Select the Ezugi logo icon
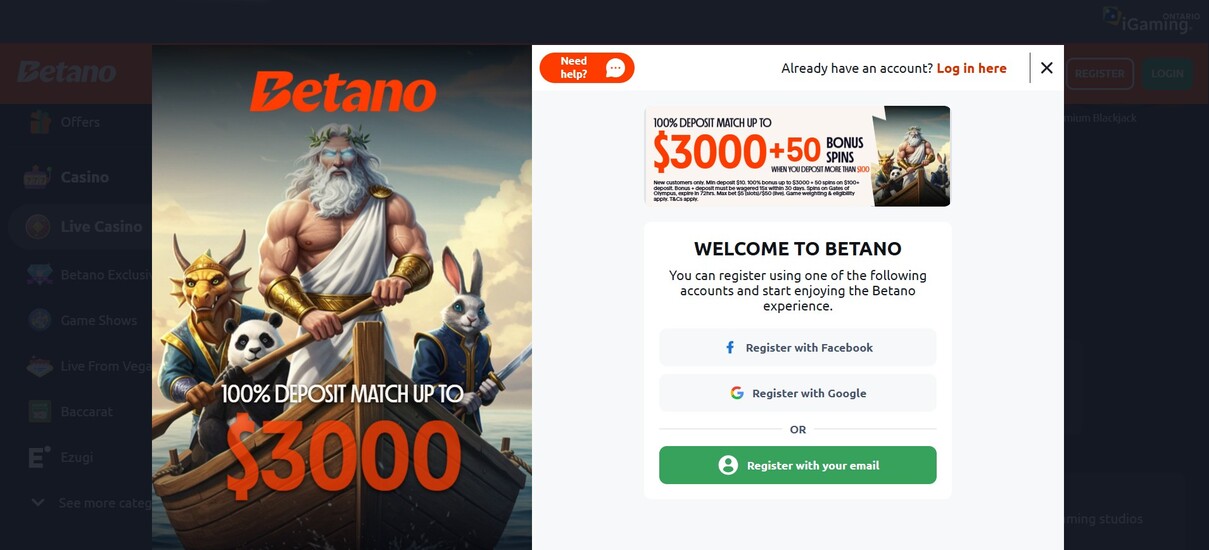 [39, 457]
